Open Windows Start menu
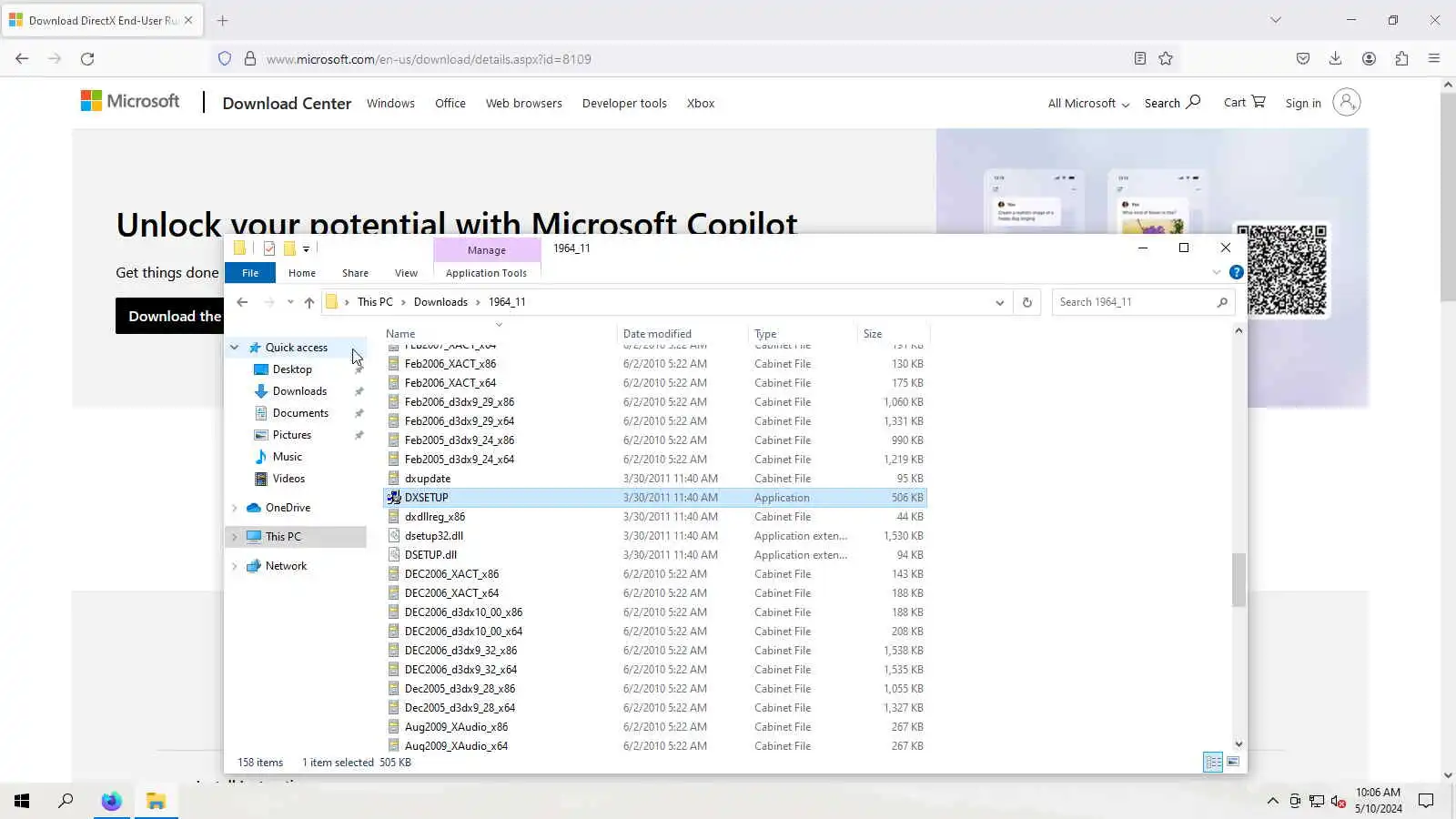The image size is (1456, 819). (22, 801)
